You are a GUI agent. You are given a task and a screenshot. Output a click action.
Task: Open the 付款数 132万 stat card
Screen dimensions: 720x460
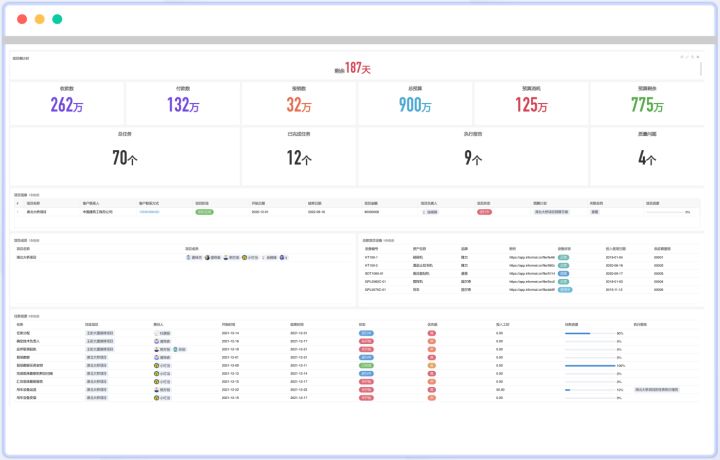[x=183, y=102]
